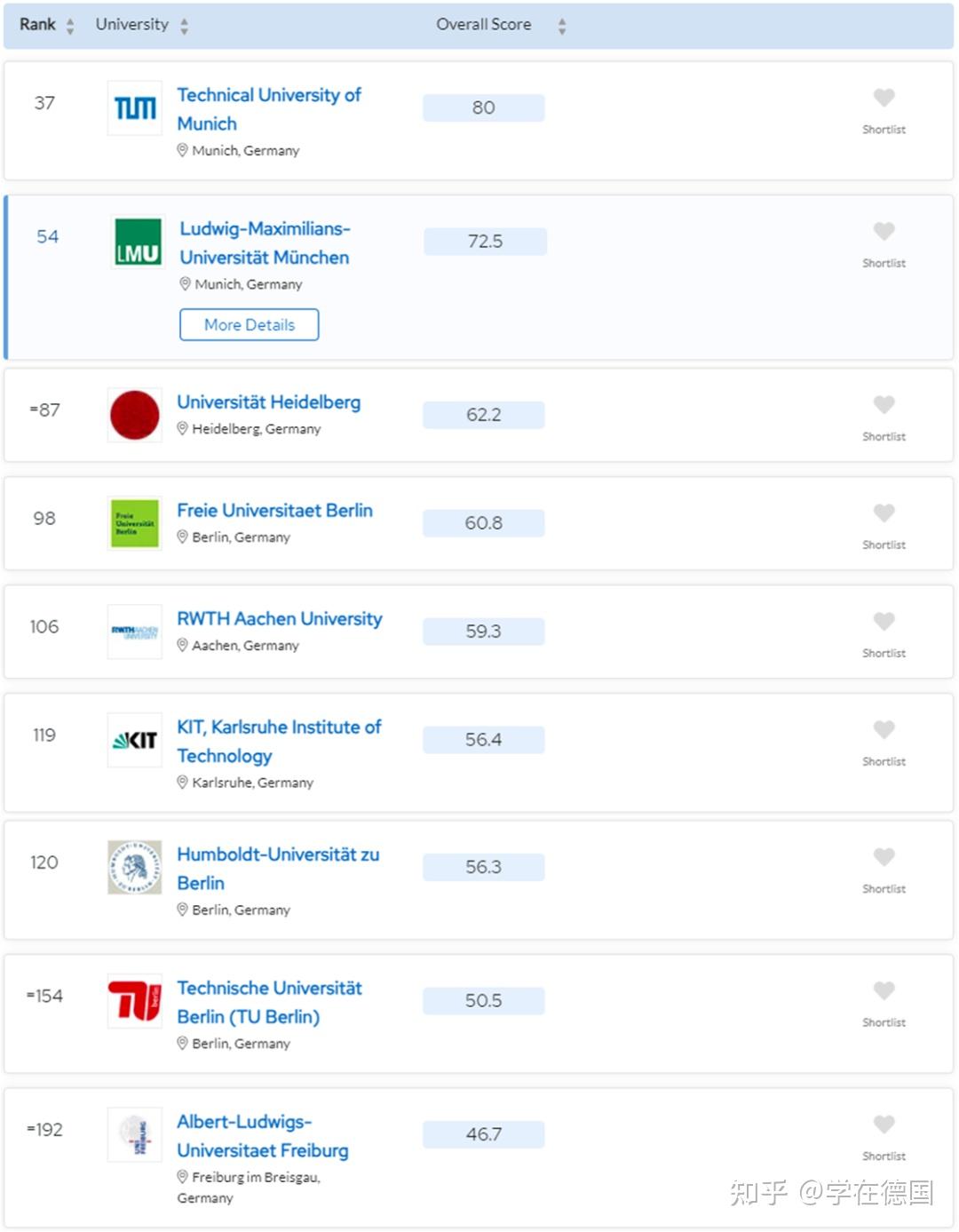Sort by University name arrows
The width and height of the screenshot is (959, 1232).
click(184, 27)
